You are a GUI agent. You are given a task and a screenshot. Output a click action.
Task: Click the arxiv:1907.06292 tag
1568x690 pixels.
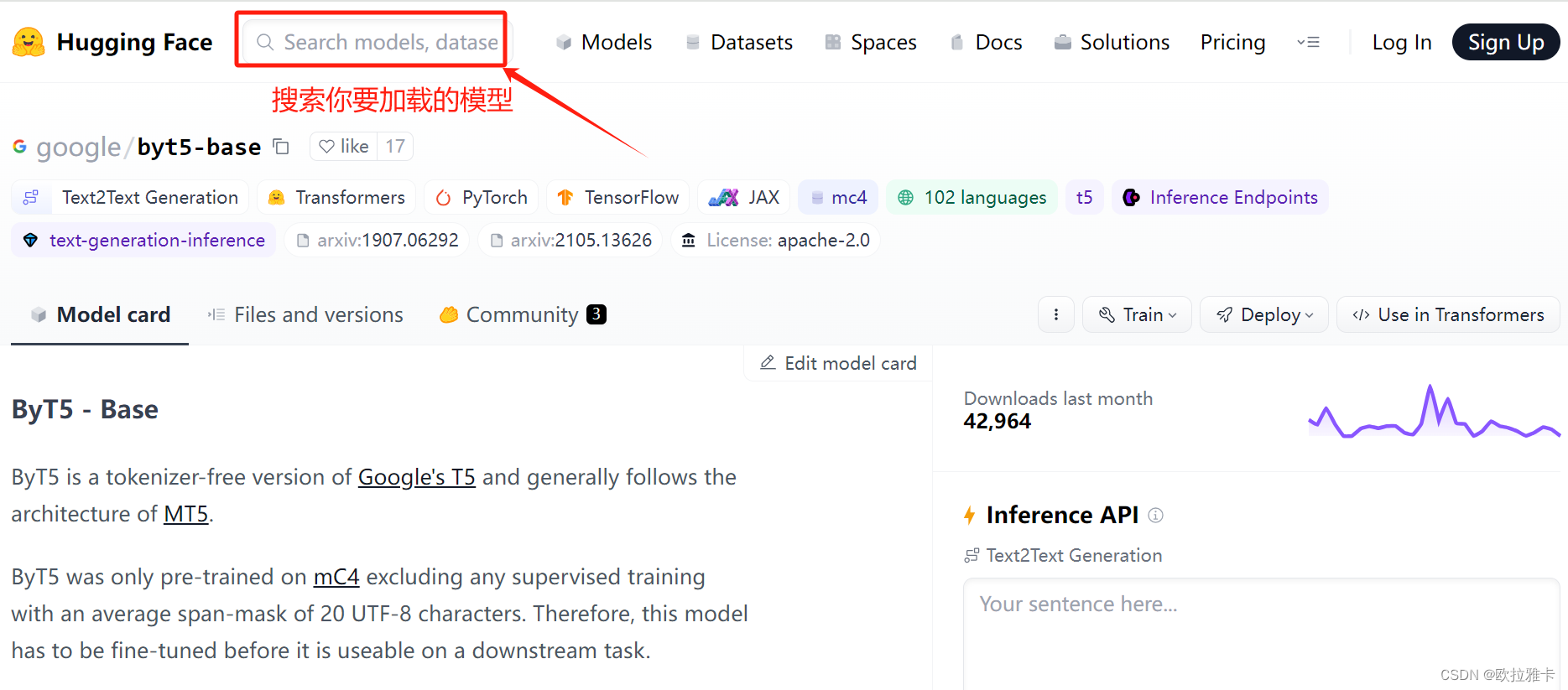(377, 241)
